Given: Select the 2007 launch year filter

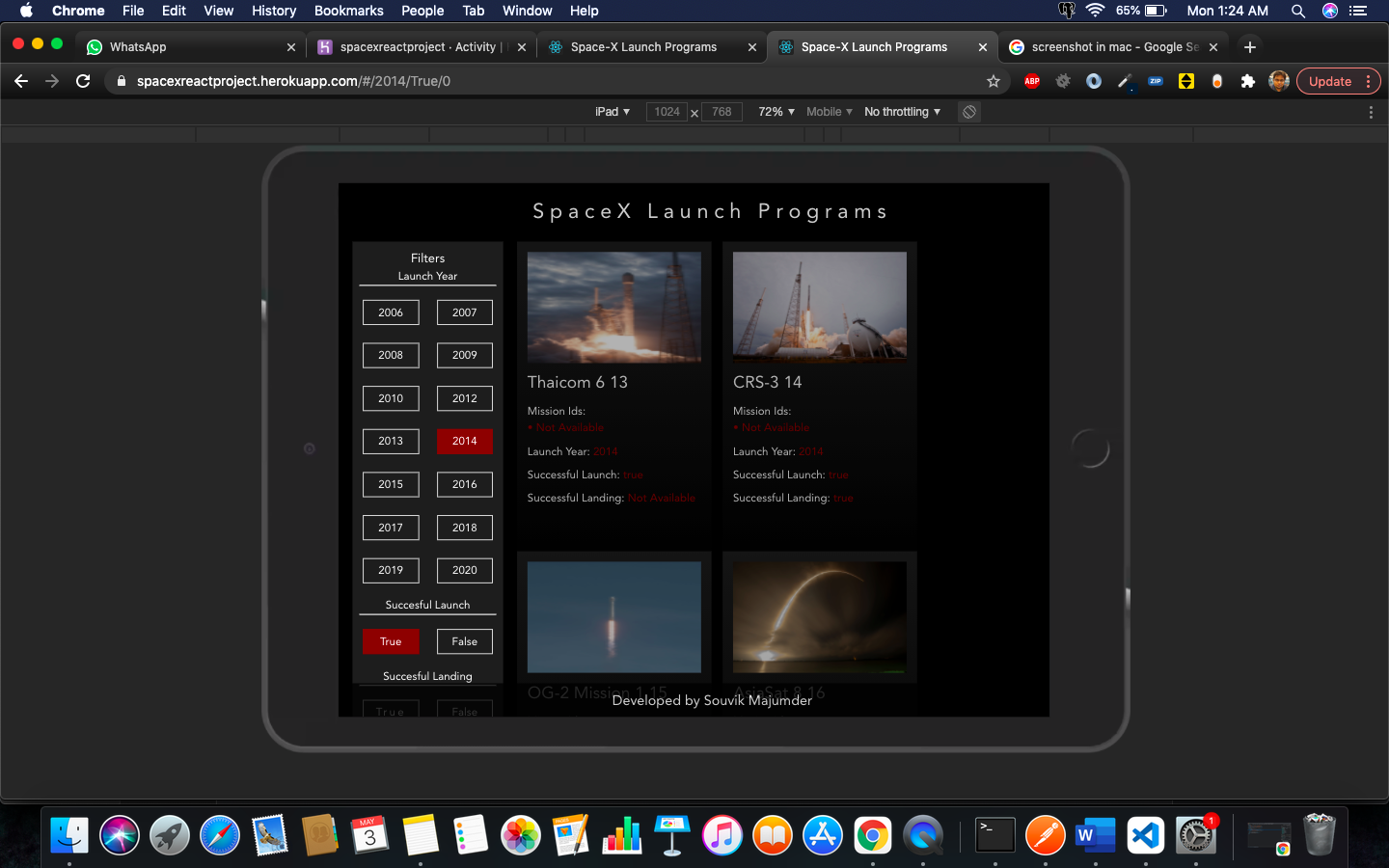Looking at the screenshot, I should pyautogui.click(x=465, y=312).
